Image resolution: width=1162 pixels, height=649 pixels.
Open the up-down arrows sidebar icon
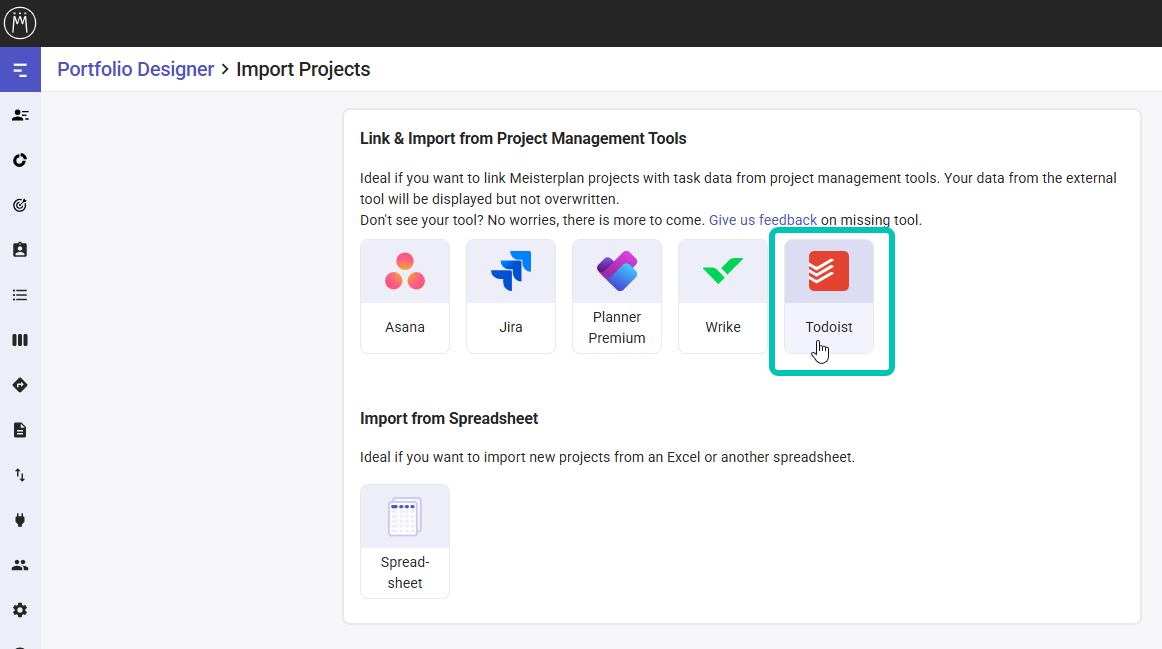(20, 475)
